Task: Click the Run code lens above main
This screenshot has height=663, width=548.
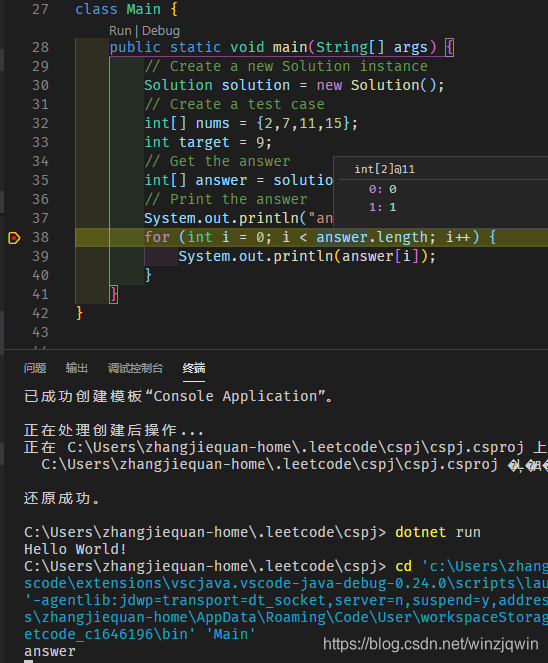Action: point(120,31)
